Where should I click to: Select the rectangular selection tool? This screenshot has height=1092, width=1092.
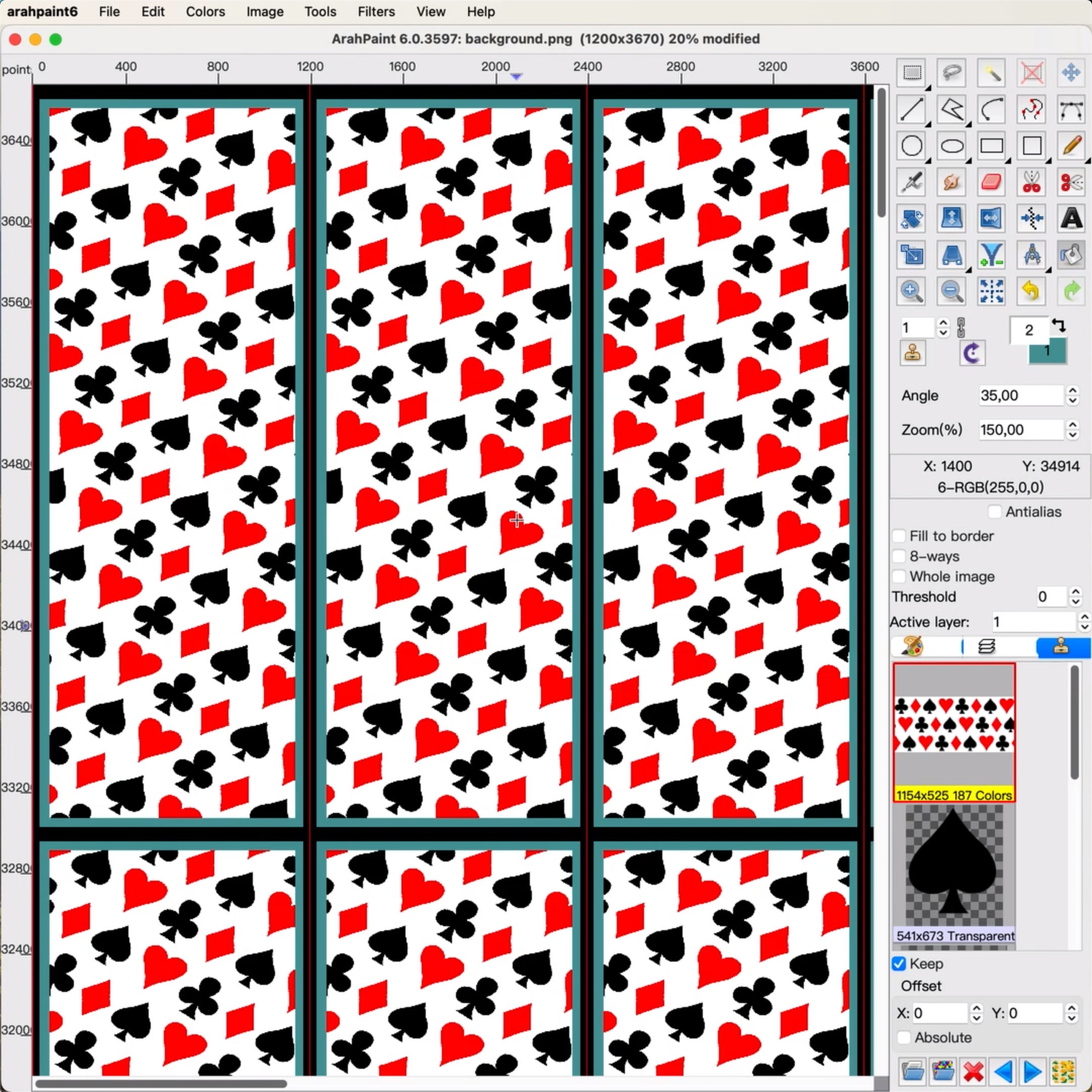coord(912,73)
